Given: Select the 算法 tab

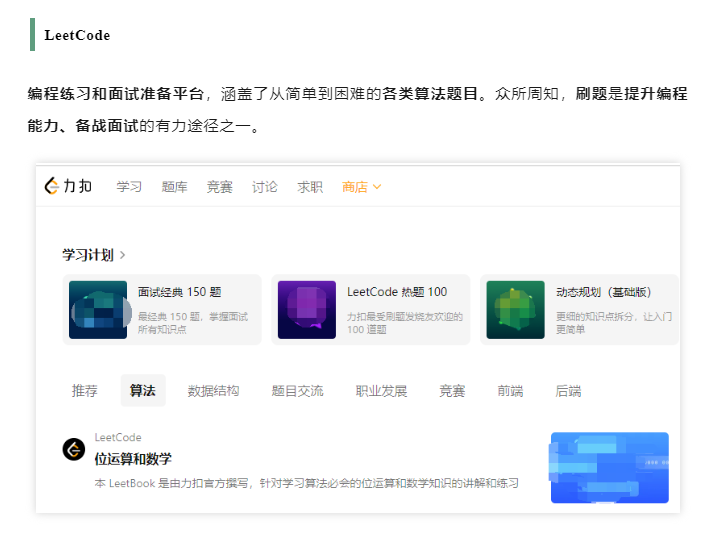Looking at the screenshot, I should 143,391.
